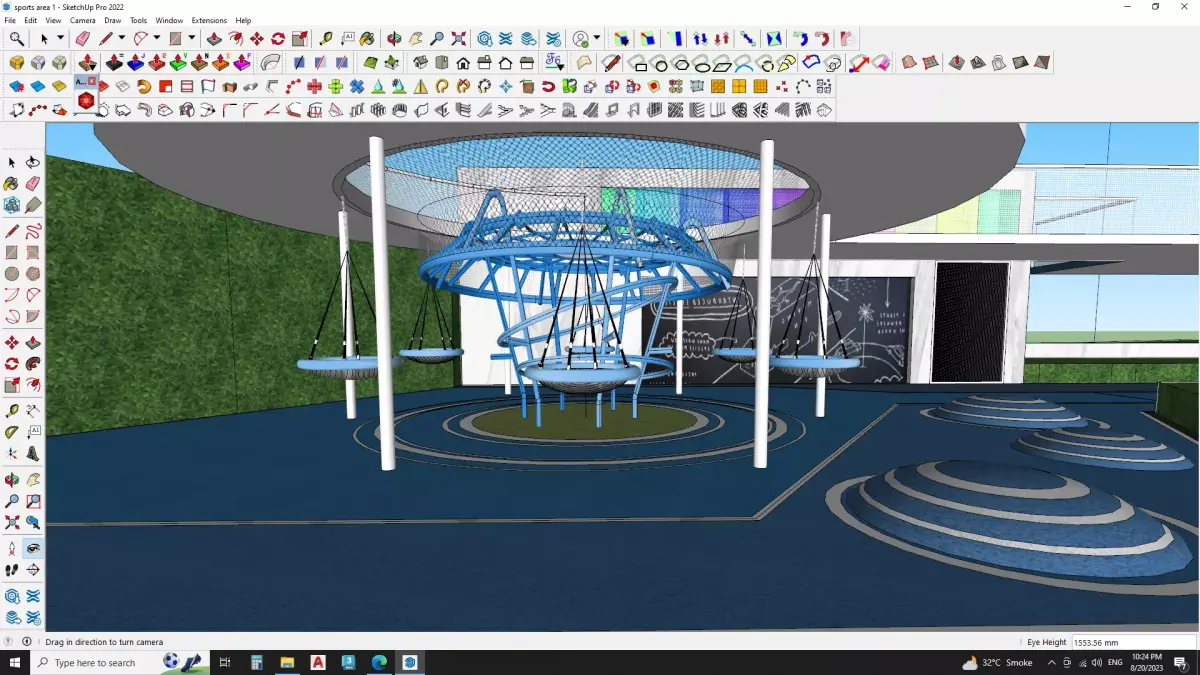Select the Pan hand tool in top toolbar
The height and width of the screenshot is (675, 1200).
(415, 38)
